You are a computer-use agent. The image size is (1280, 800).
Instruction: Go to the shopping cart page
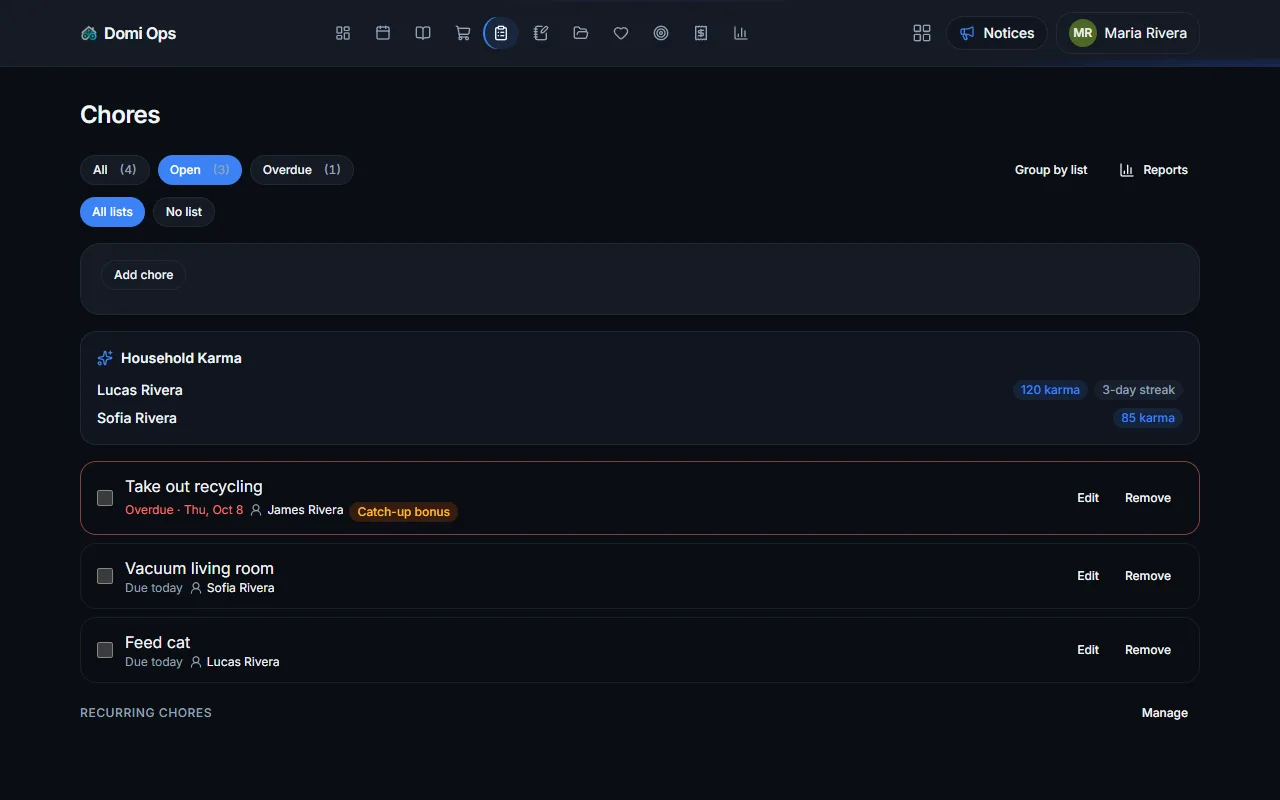point(463,33)
